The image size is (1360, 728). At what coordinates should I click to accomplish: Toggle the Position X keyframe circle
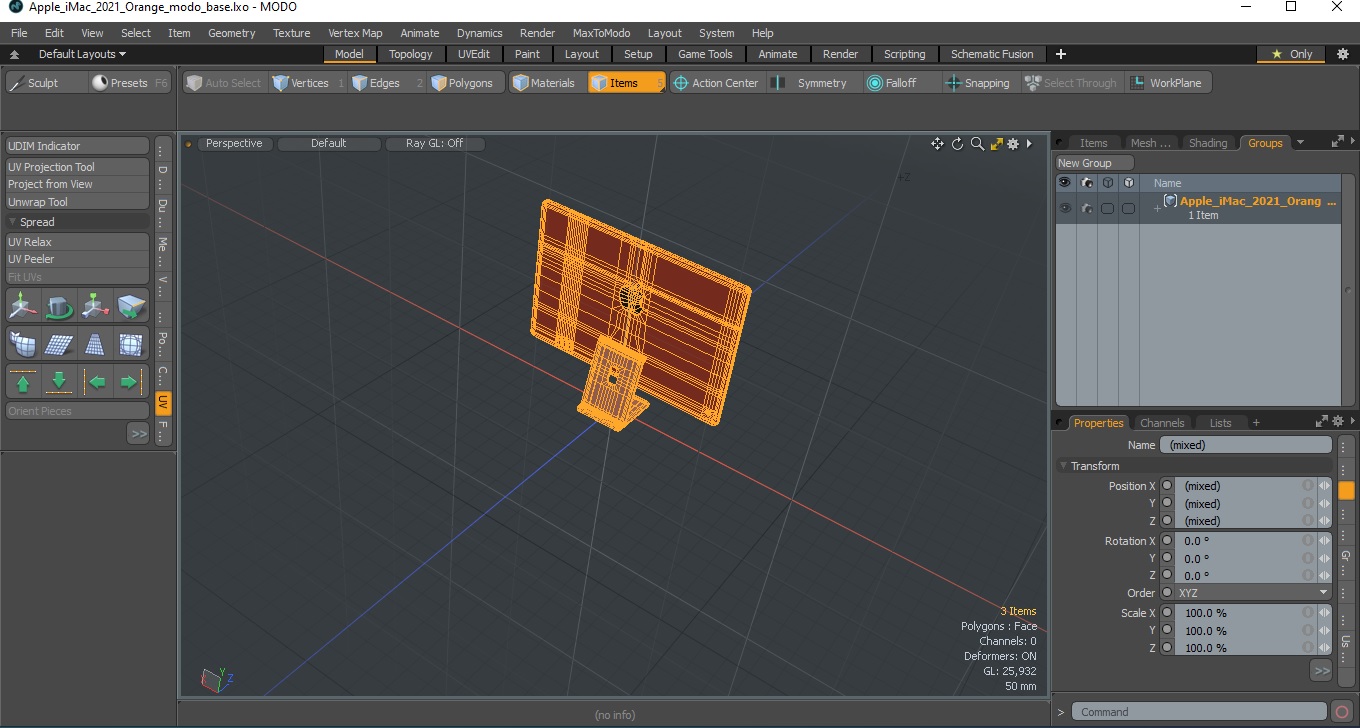[1167, 486]
